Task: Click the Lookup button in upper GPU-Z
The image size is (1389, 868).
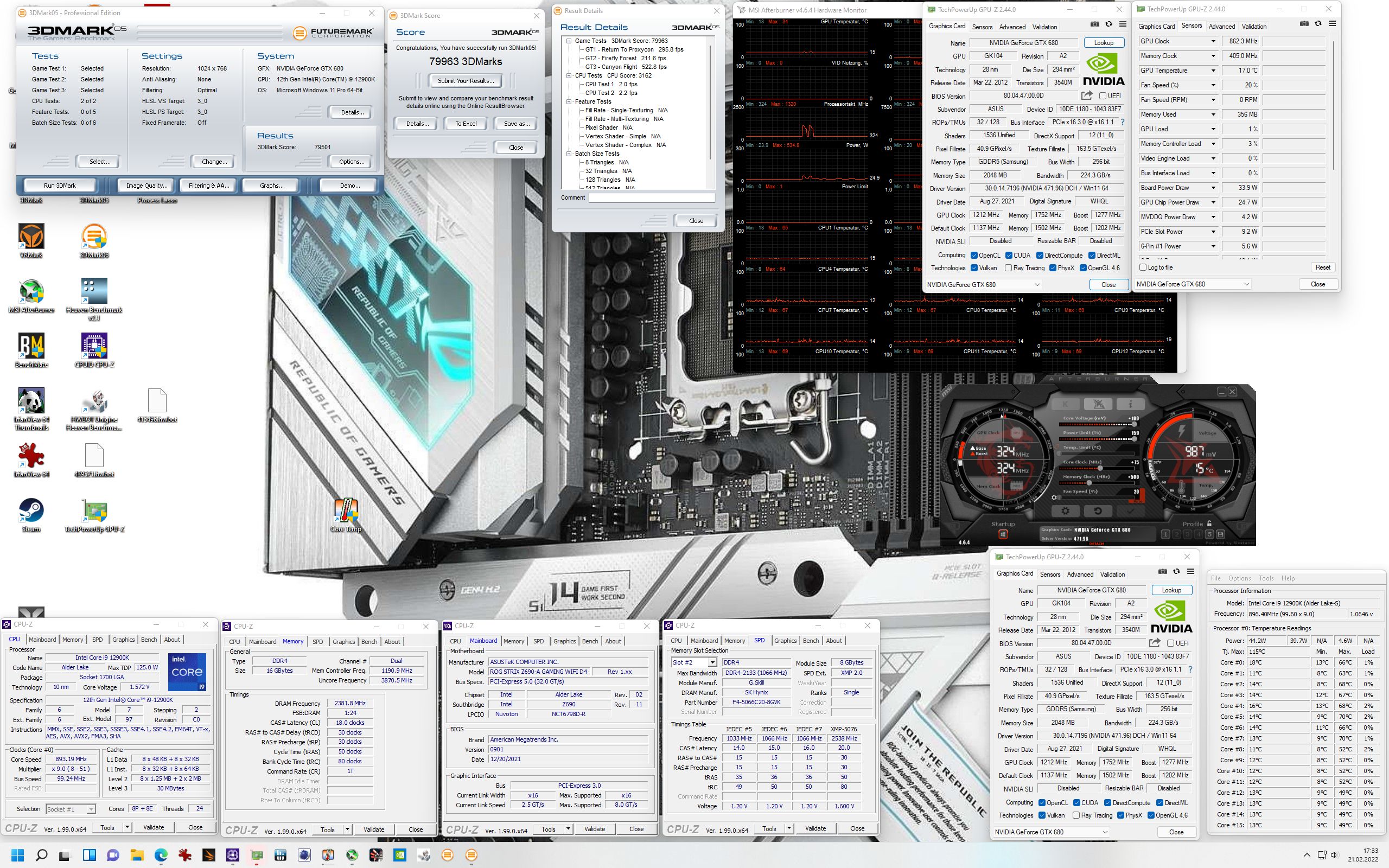Action: coord(1103,42)
